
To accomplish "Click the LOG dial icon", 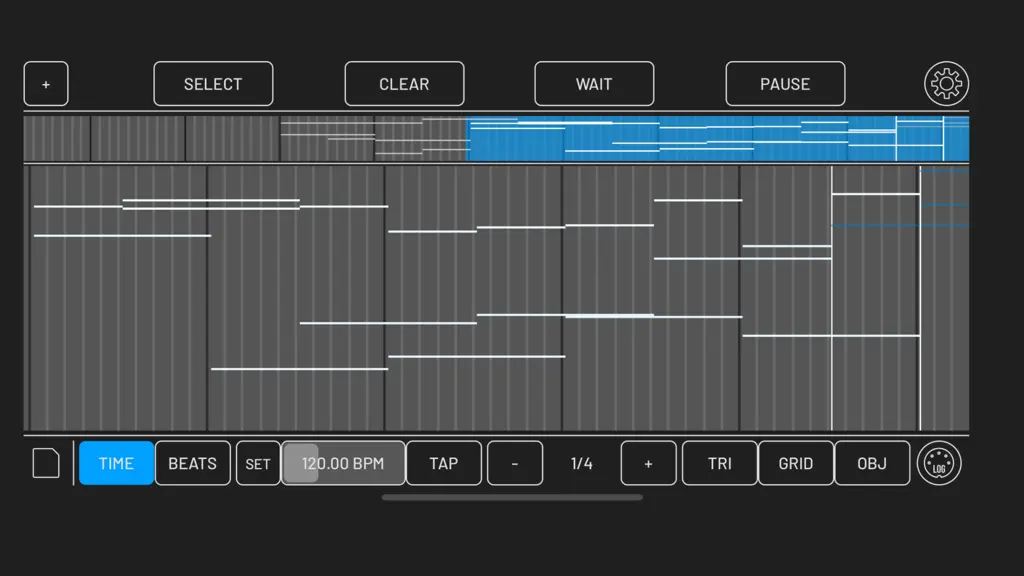I will click(939, 463).
